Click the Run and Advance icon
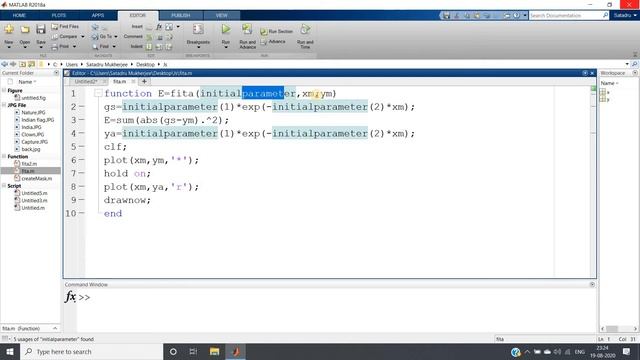This screenshot has width=640, height=360. click(x=247, y=29)
